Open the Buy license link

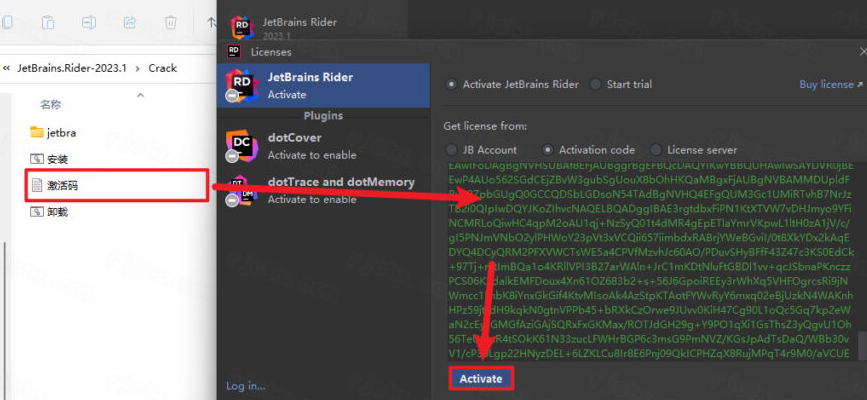[831, 85]
